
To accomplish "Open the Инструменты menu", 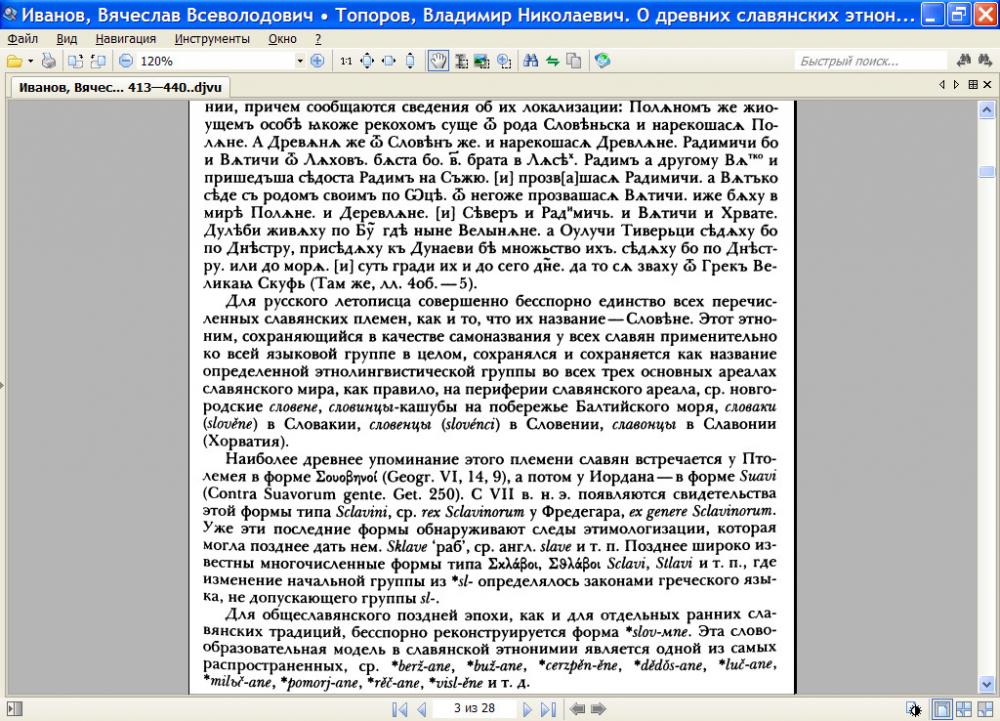I will pos(211,38).
